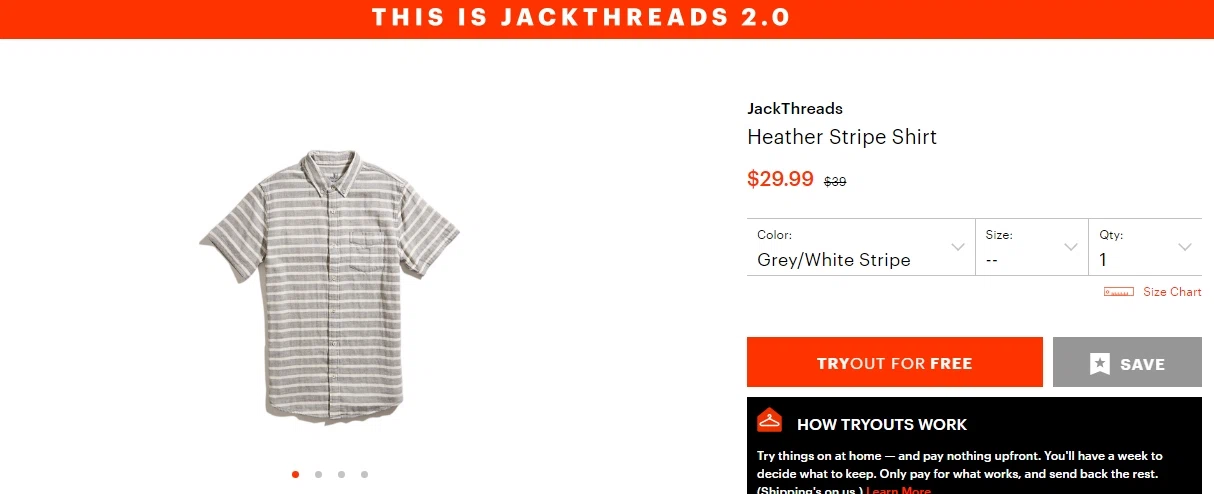Click the striped shirt product image
The height and width of the screenshot is (494, 1214).
tap(330, 284)
